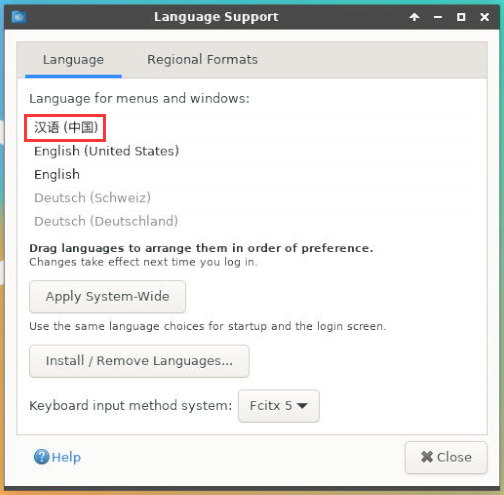Click the Language Support app icon in title bar

click(19, 16)
